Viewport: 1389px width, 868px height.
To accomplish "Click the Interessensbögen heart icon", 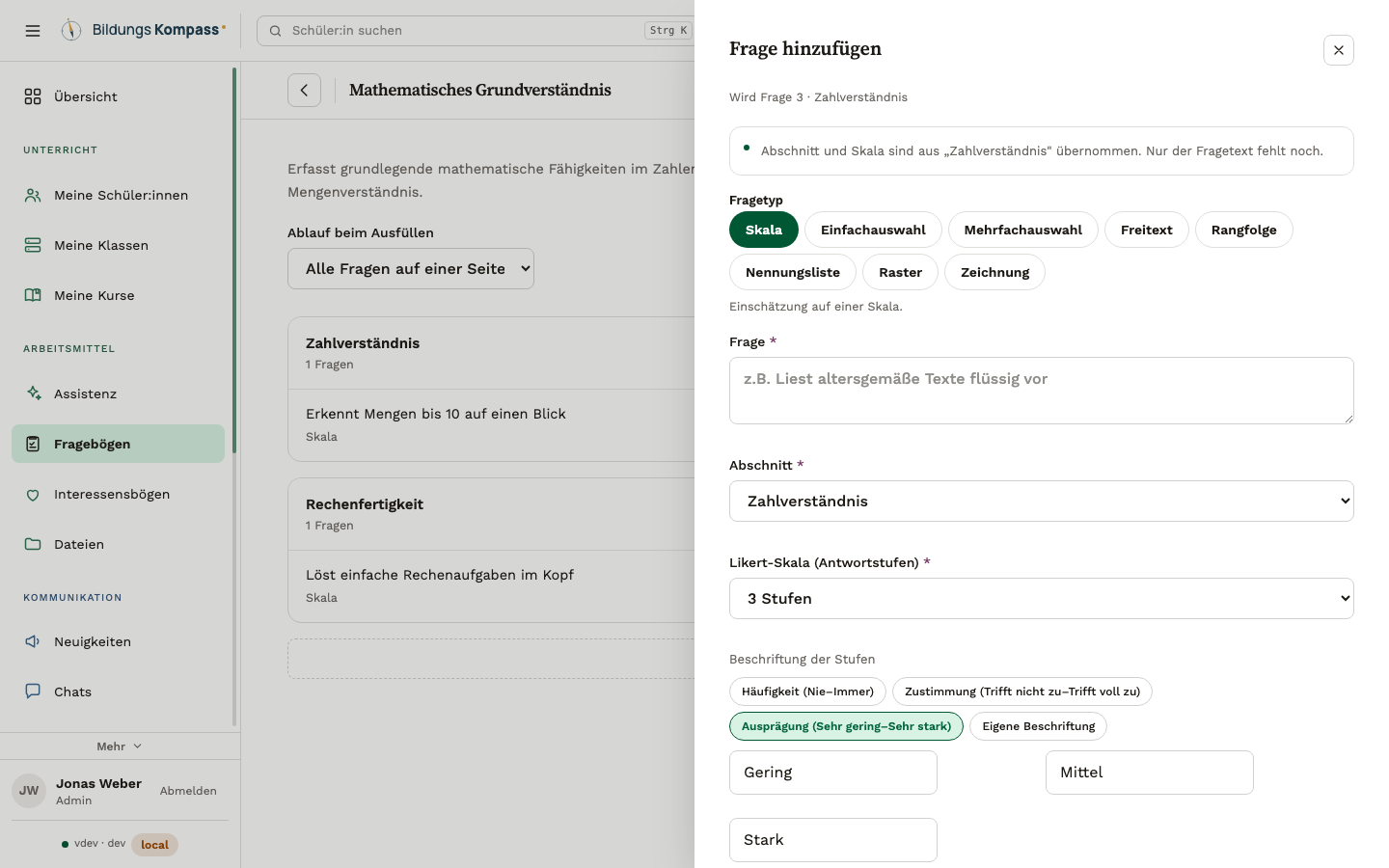I will pyautogui.click(x=33, y=494).
